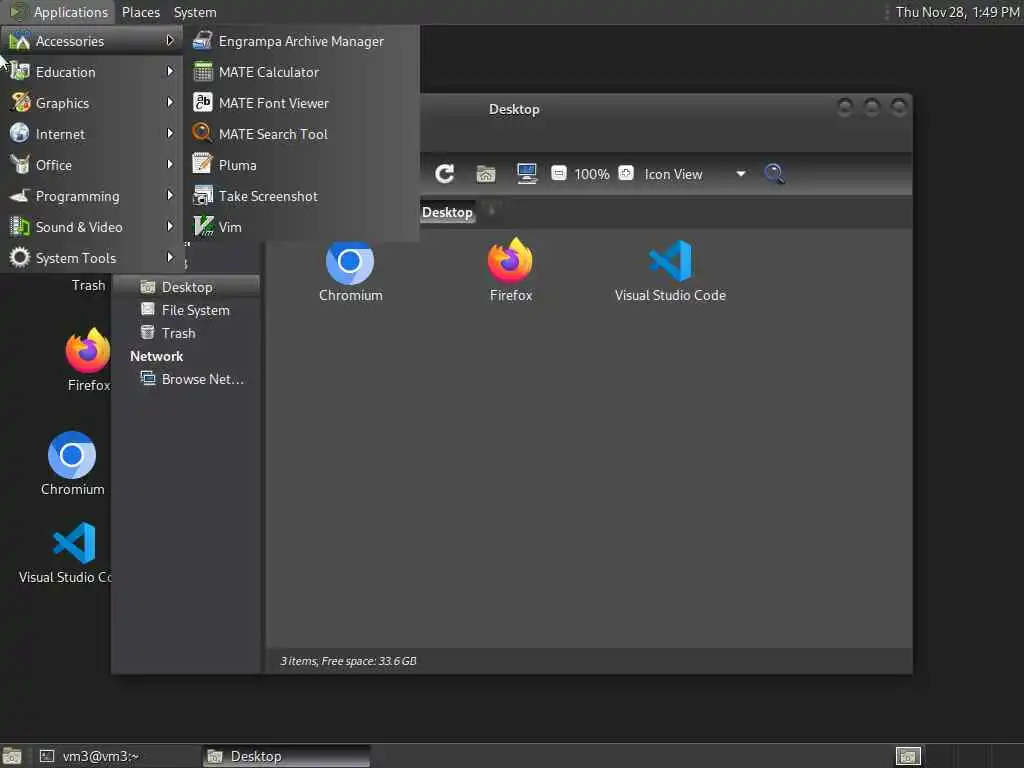Select Desktop in the file manager sidebar
Image resolution: width=1024 pixels, height=768 pixels.
coord(187,287)
